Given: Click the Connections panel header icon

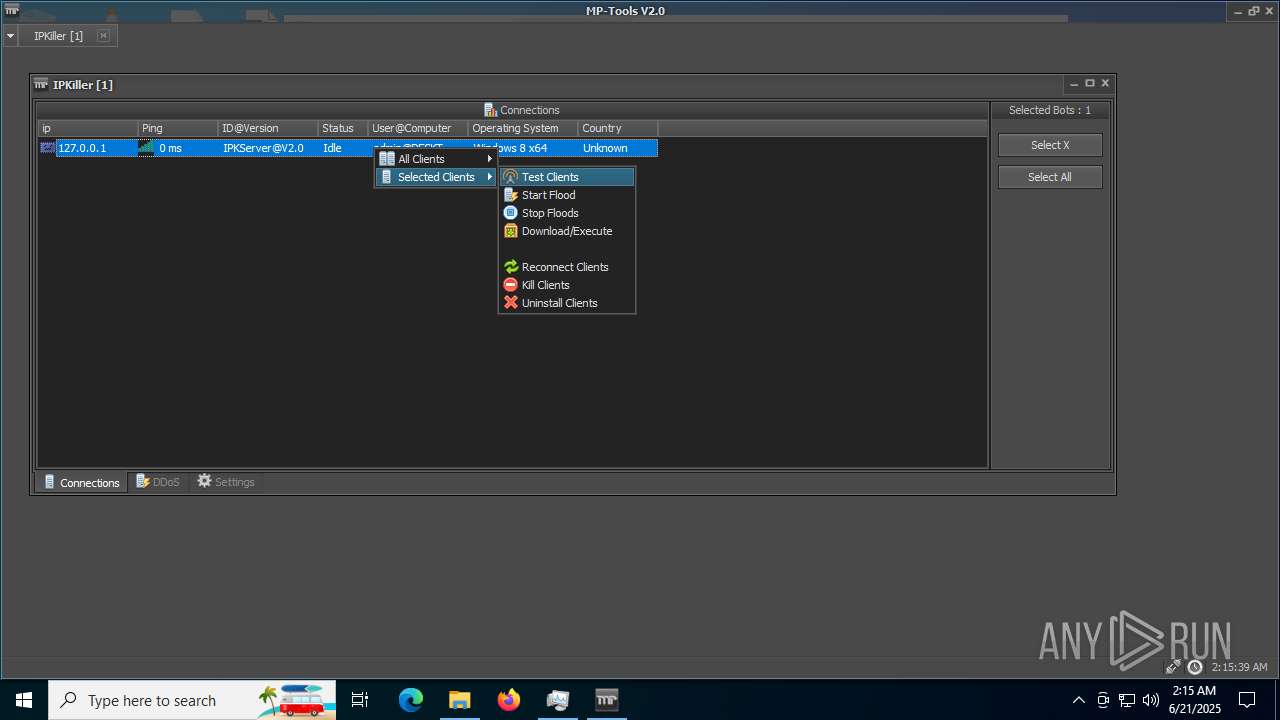Looking at the screenshot, I should pos(490,110).
